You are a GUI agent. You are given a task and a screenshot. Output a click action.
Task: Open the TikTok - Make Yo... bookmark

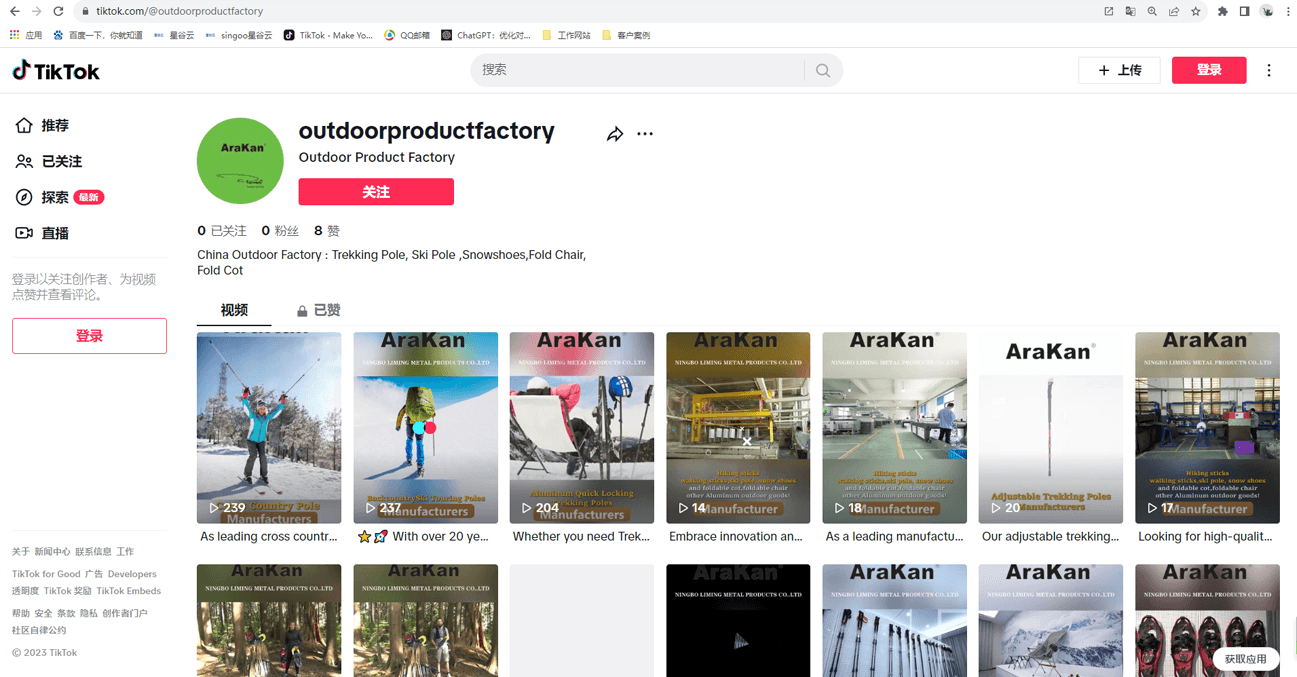[328, 35]
